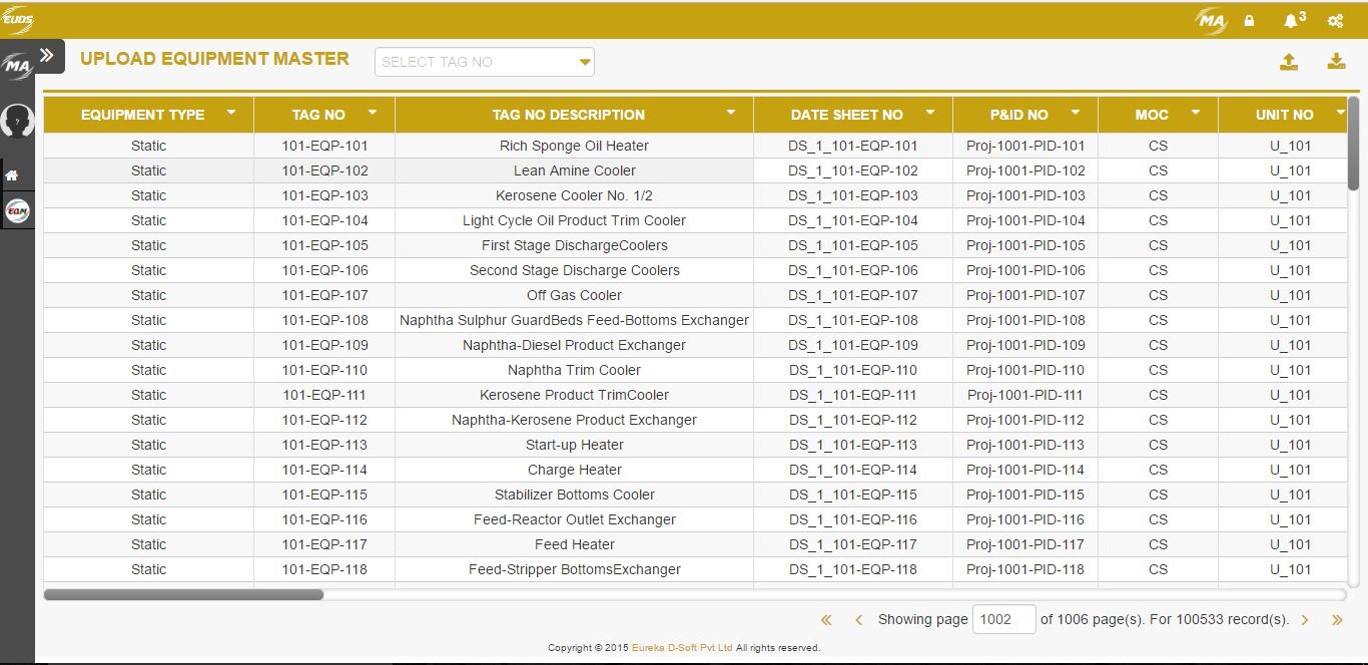Open Tag No column filter arrow
This screenshot has height=665, width=1368.
pos(373,112)
